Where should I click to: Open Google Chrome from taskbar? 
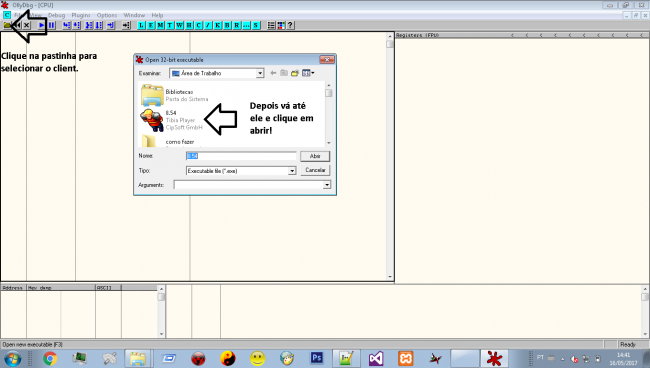pos(50,358)
